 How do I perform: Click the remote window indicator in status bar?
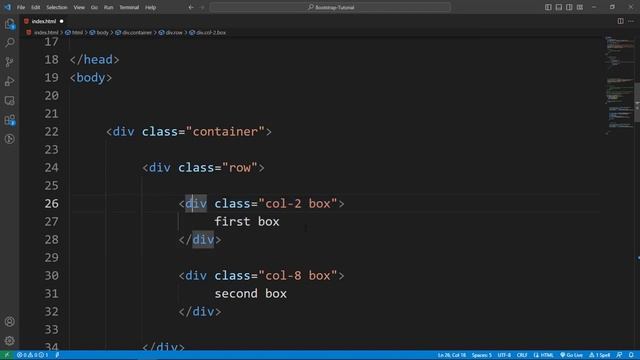click(x=7, y=355)
